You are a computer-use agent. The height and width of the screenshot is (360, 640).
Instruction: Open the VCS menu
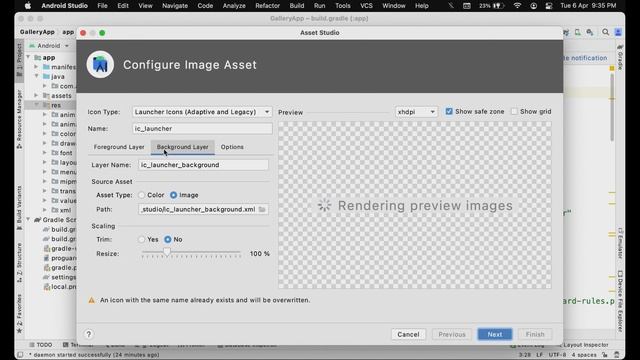(366, 6)
